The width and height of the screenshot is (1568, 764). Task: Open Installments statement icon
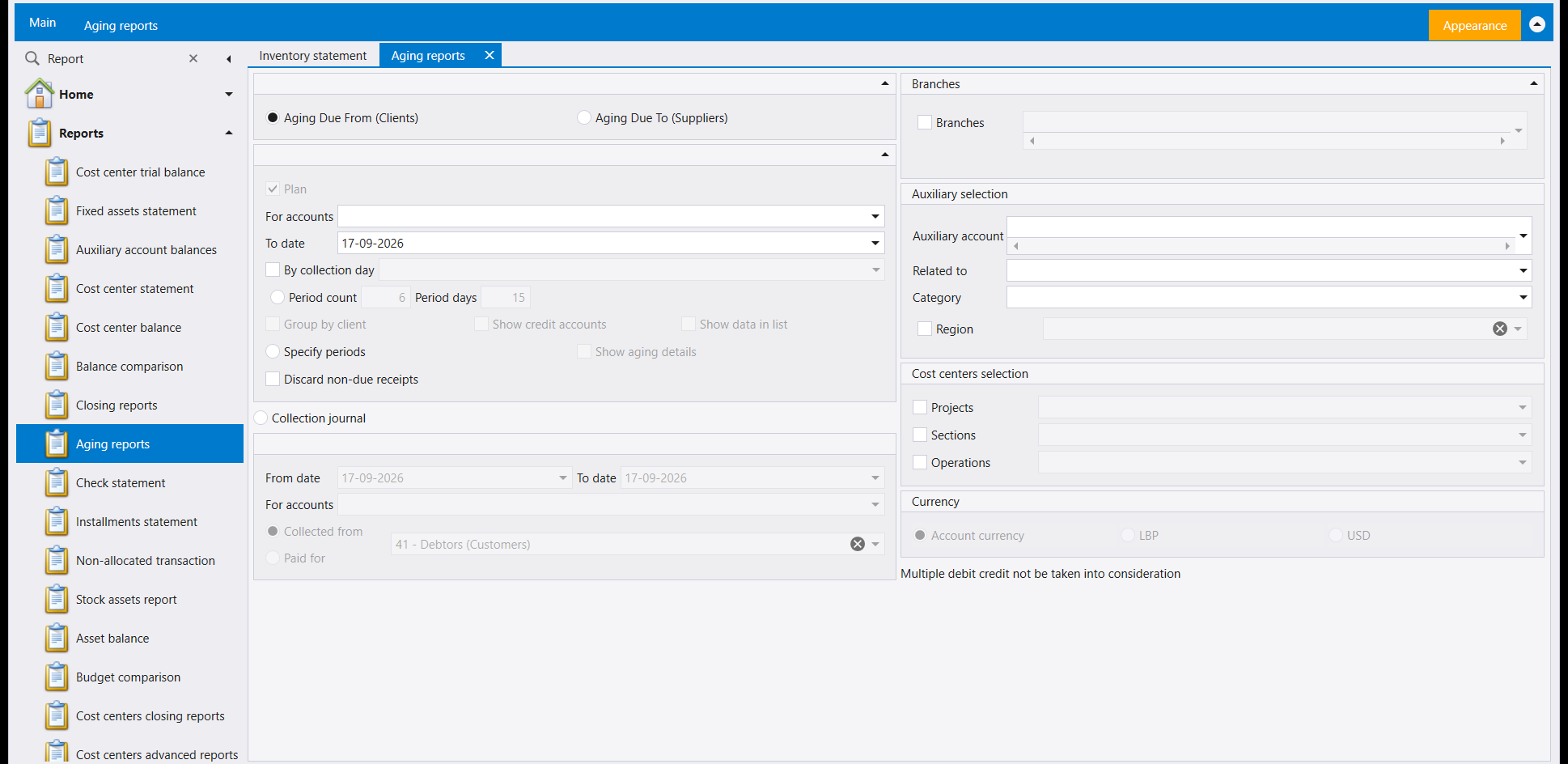pos(57,521)
